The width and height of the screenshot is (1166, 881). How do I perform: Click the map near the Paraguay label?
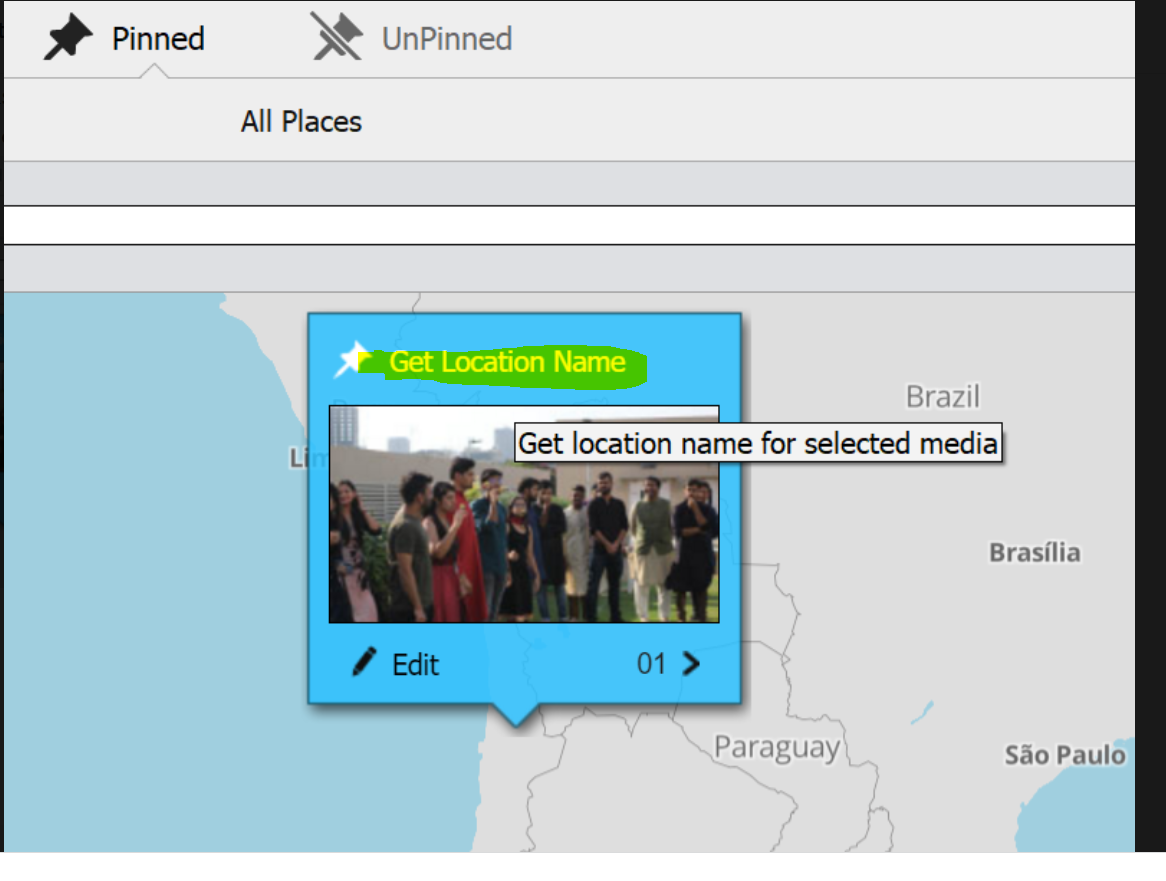775,748
